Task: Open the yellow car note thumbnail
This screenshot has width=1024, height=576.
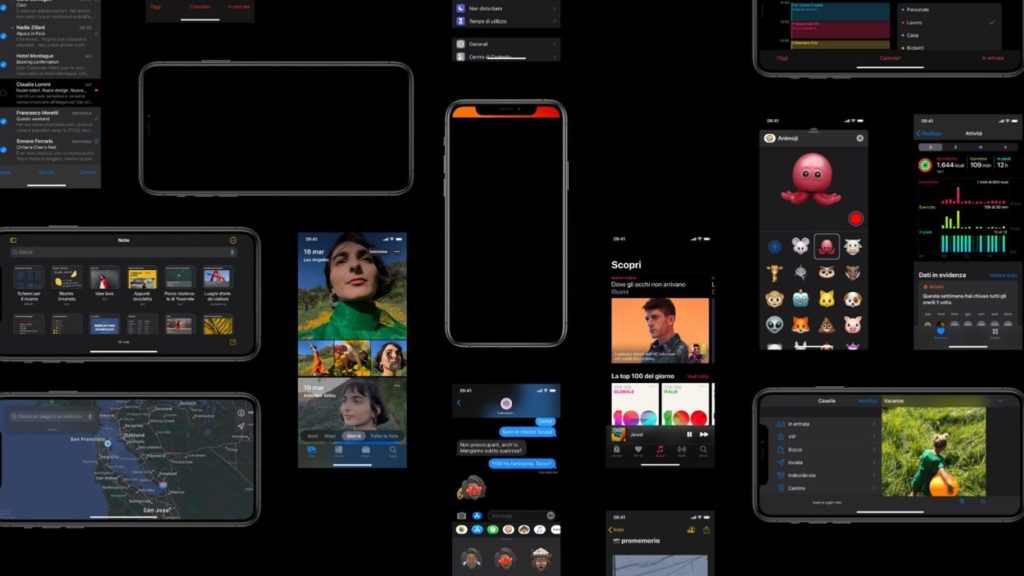Action: click(x=142, y=278)
